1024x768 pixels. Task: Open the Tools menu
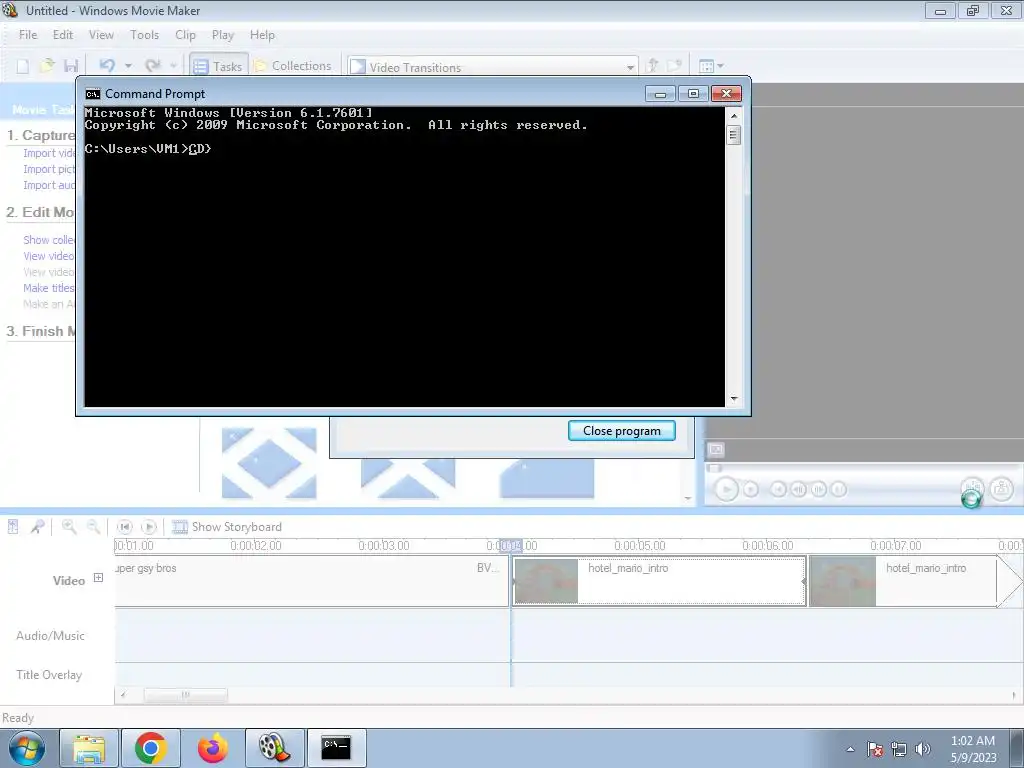144,35
